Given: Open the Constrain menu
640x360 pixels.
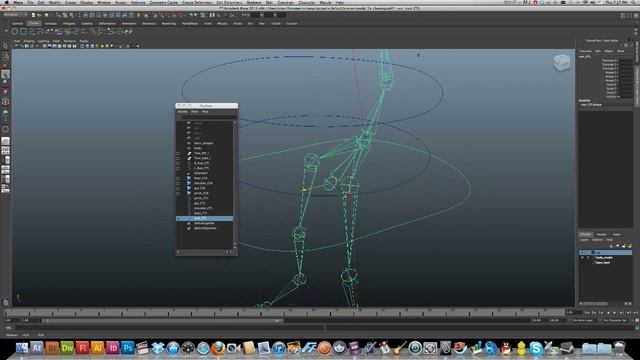Looking at the screenshot, I should 285,2.
